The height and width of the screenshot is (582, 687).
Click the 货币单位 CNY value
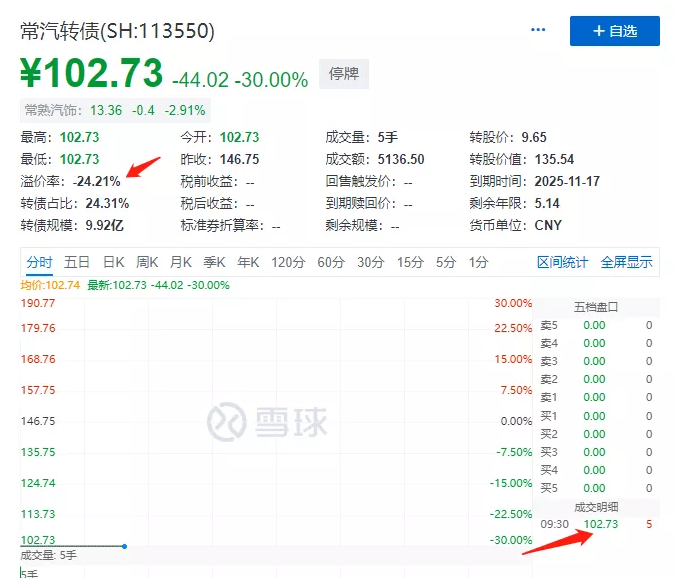(x=548, y=225)
